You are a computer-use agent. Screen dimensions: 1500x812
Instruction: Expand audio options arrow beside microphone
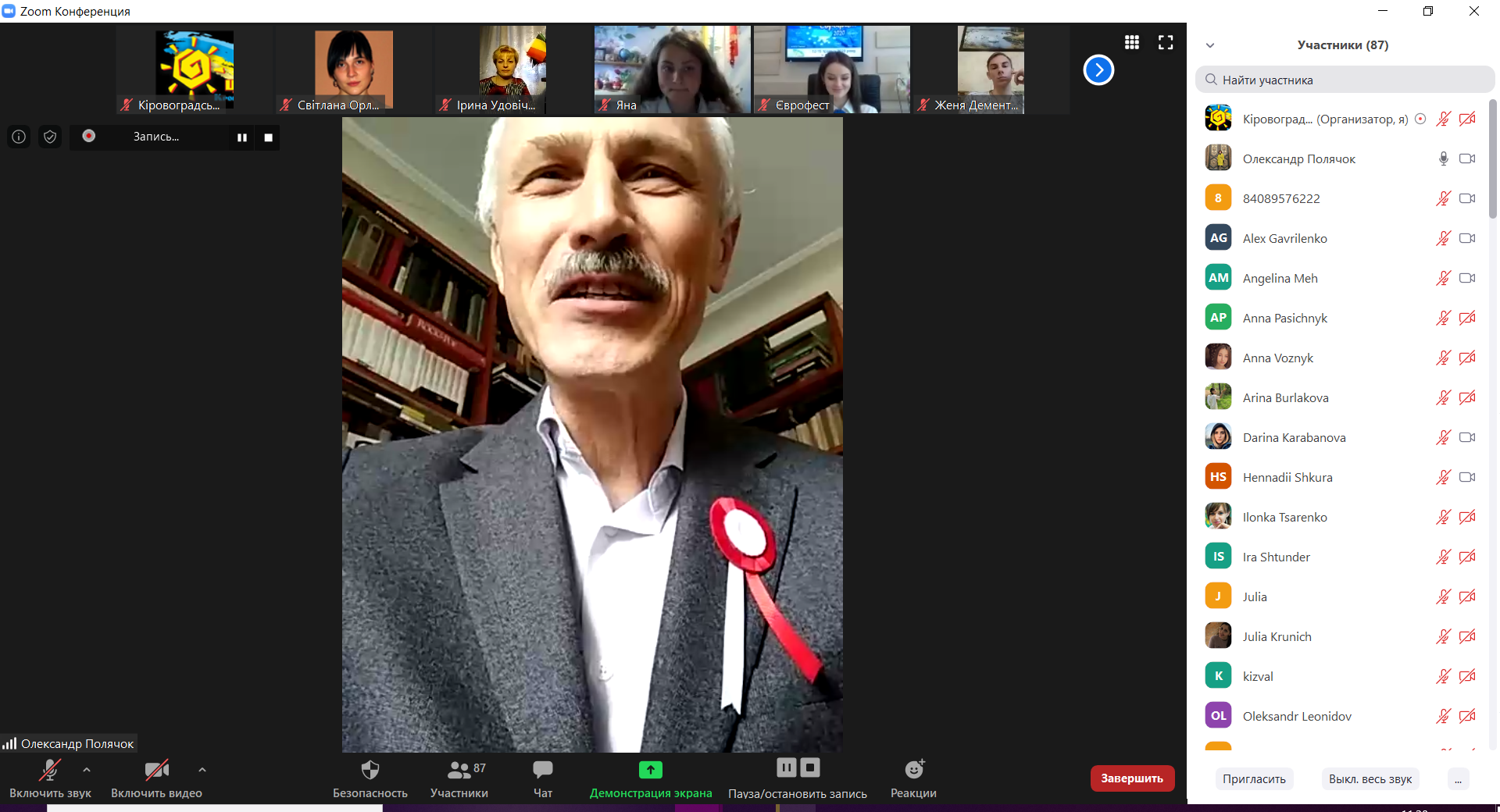87,770
